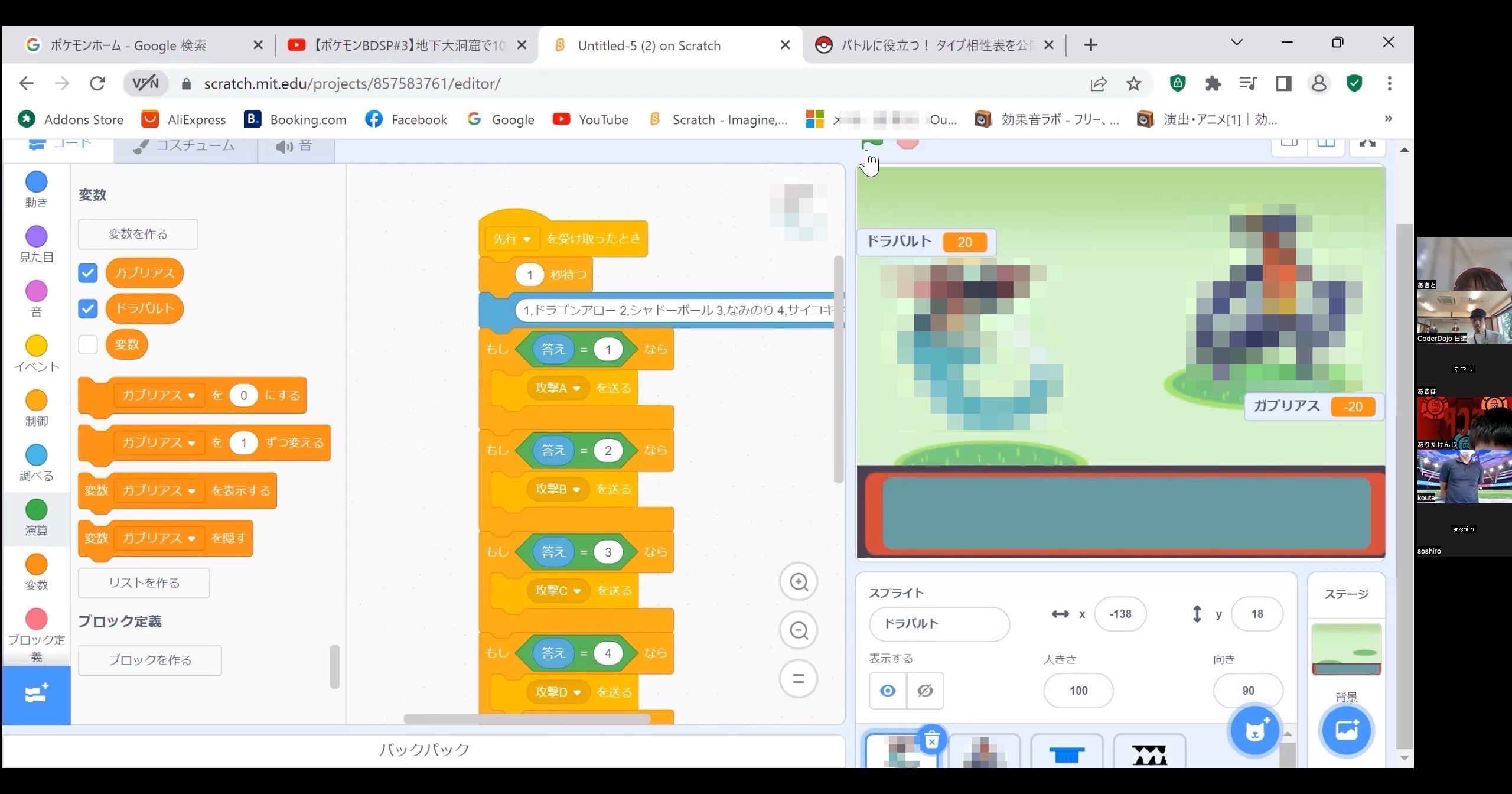Click the choose a backdrop button

point(1347,731)
